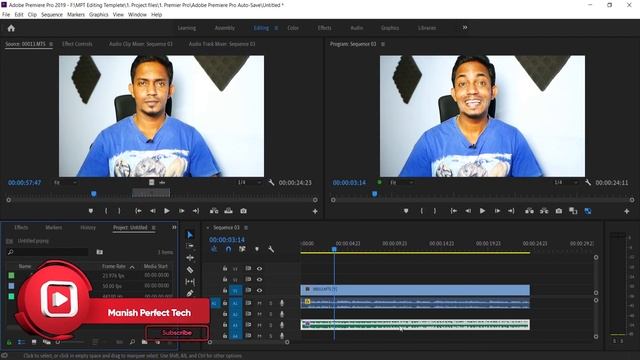Select the Pen tool

(x=190, y=293)
